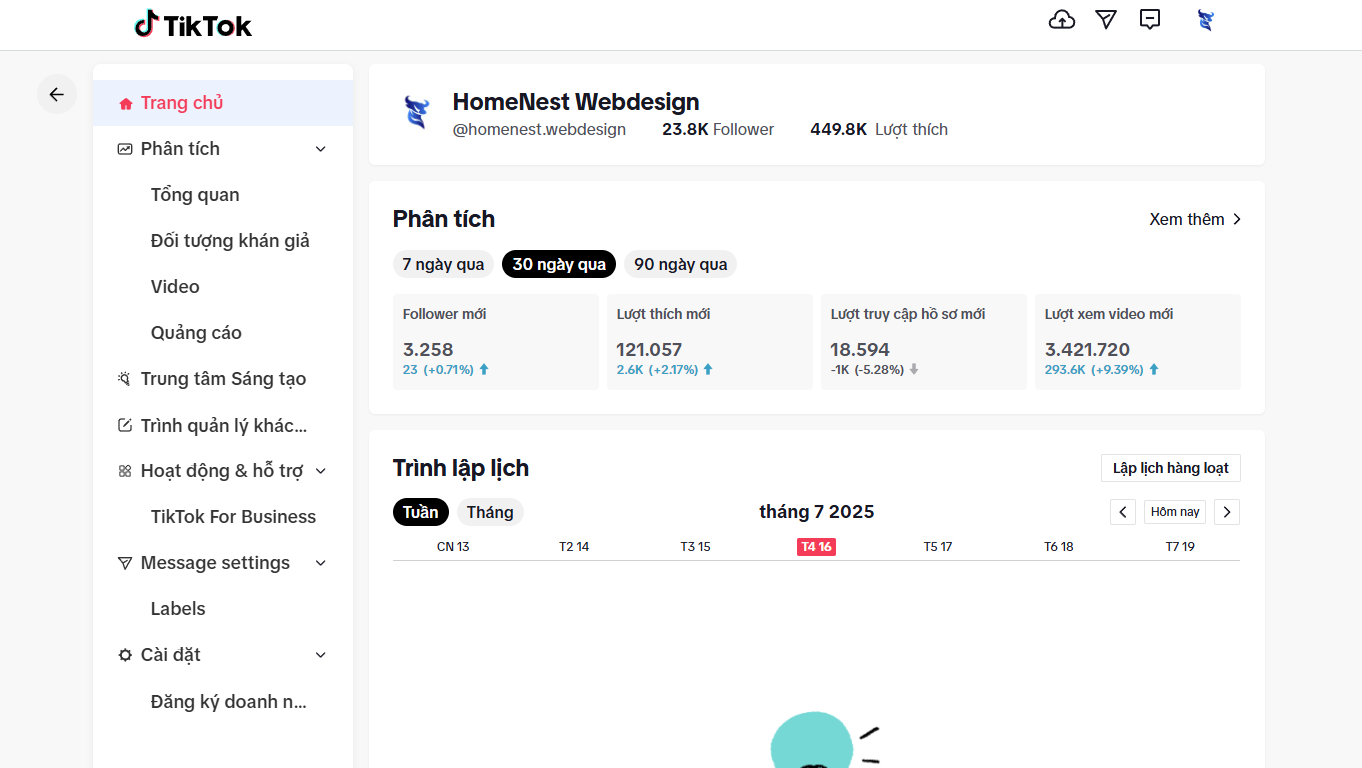Switch scheduler to Tháng view
The width and height of the screenshot is (1362, 768).
(x=490, y=512)
